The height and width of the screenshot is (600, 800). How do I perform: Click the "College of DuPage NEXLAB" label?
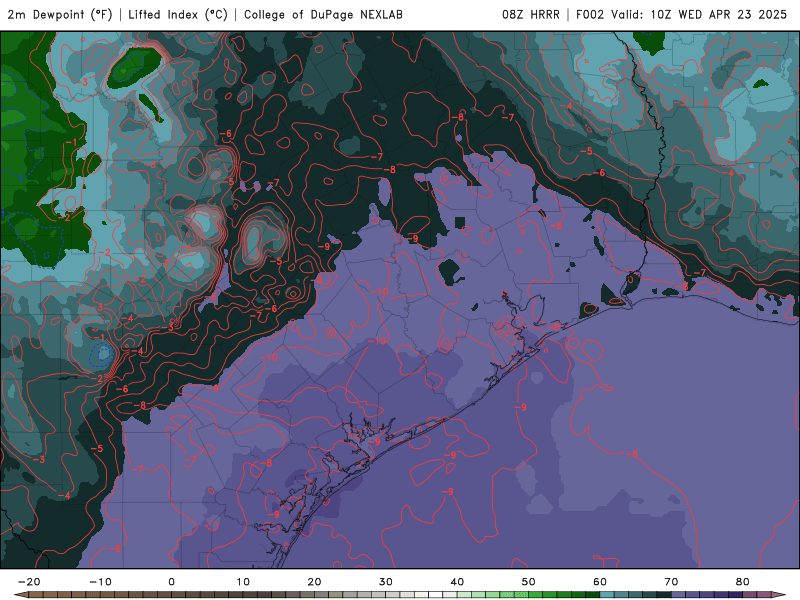tap(323, 15)
